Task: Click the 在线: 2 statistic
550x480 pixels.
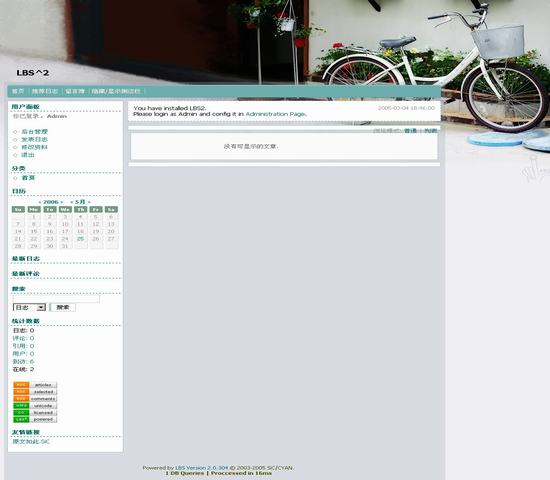Action: (24, 369)
